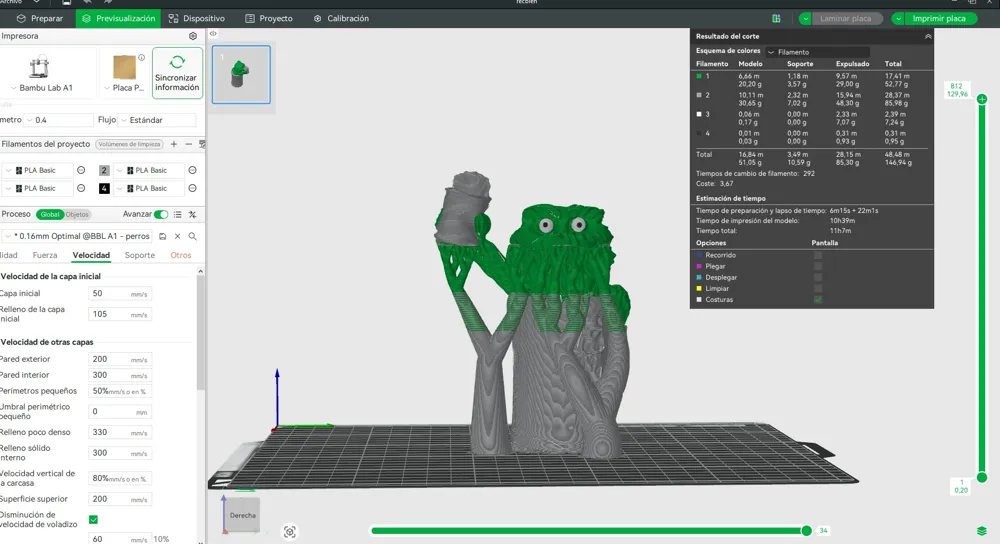Uncheck Disminución de velocidad de voladizo
The image size is (1000, 544).
(93, 520)
